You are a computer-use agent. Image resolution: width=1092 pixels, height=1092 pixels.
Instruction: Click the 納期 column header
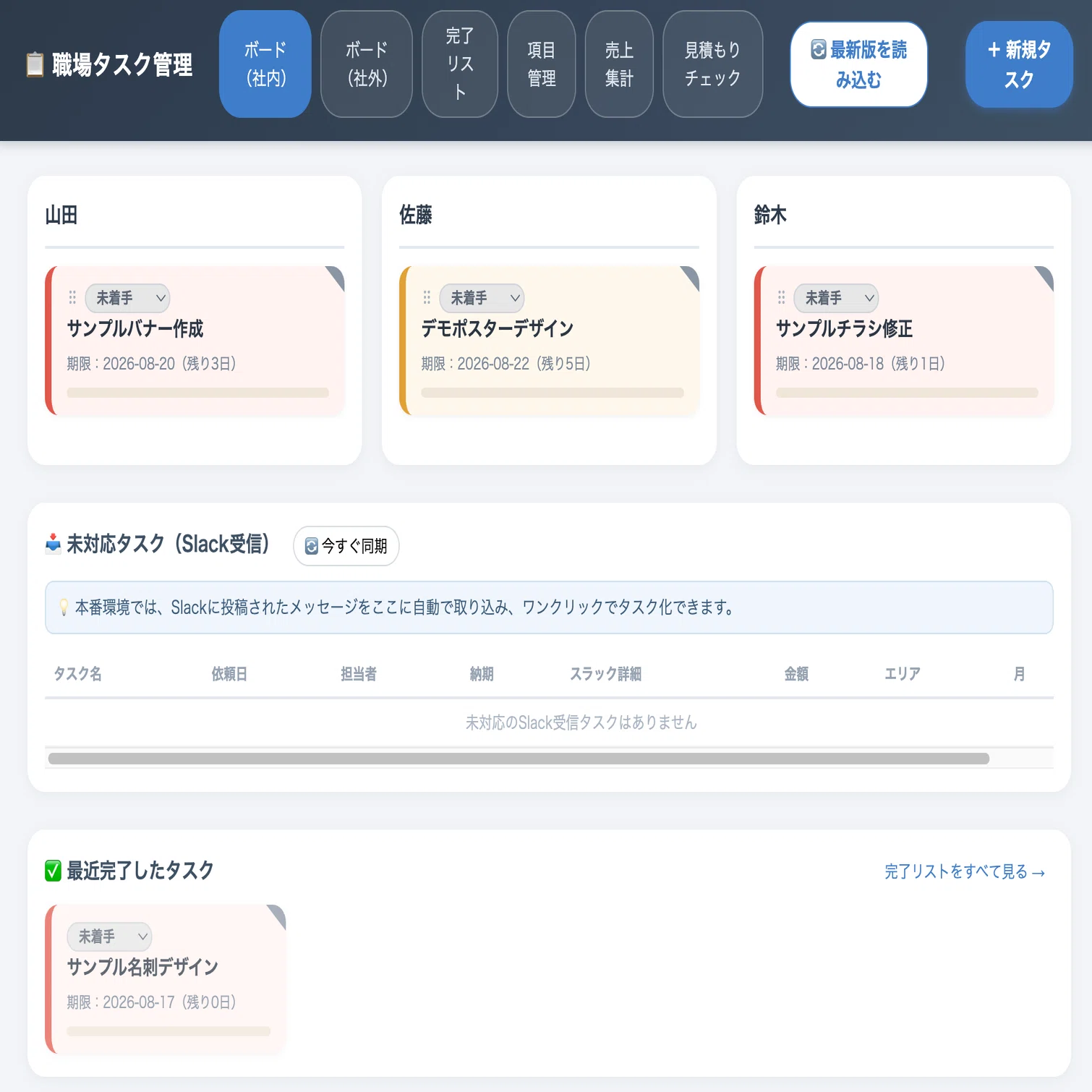click(482, 674)
